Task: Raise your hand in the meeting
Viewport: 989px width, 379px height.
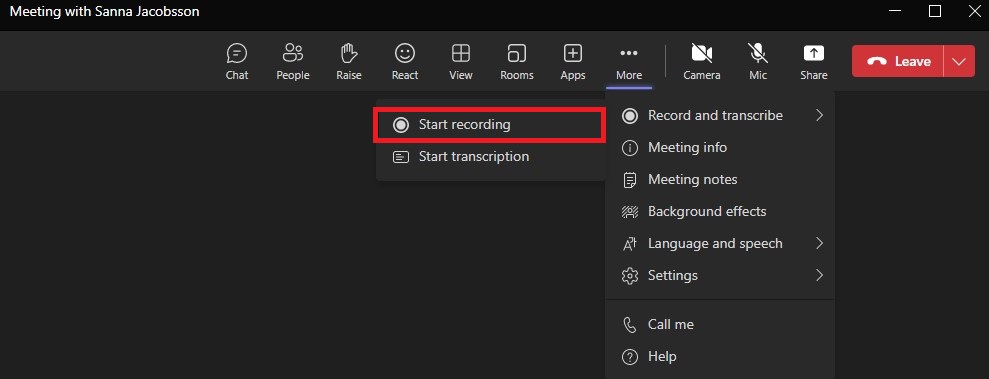Action: 349,62
